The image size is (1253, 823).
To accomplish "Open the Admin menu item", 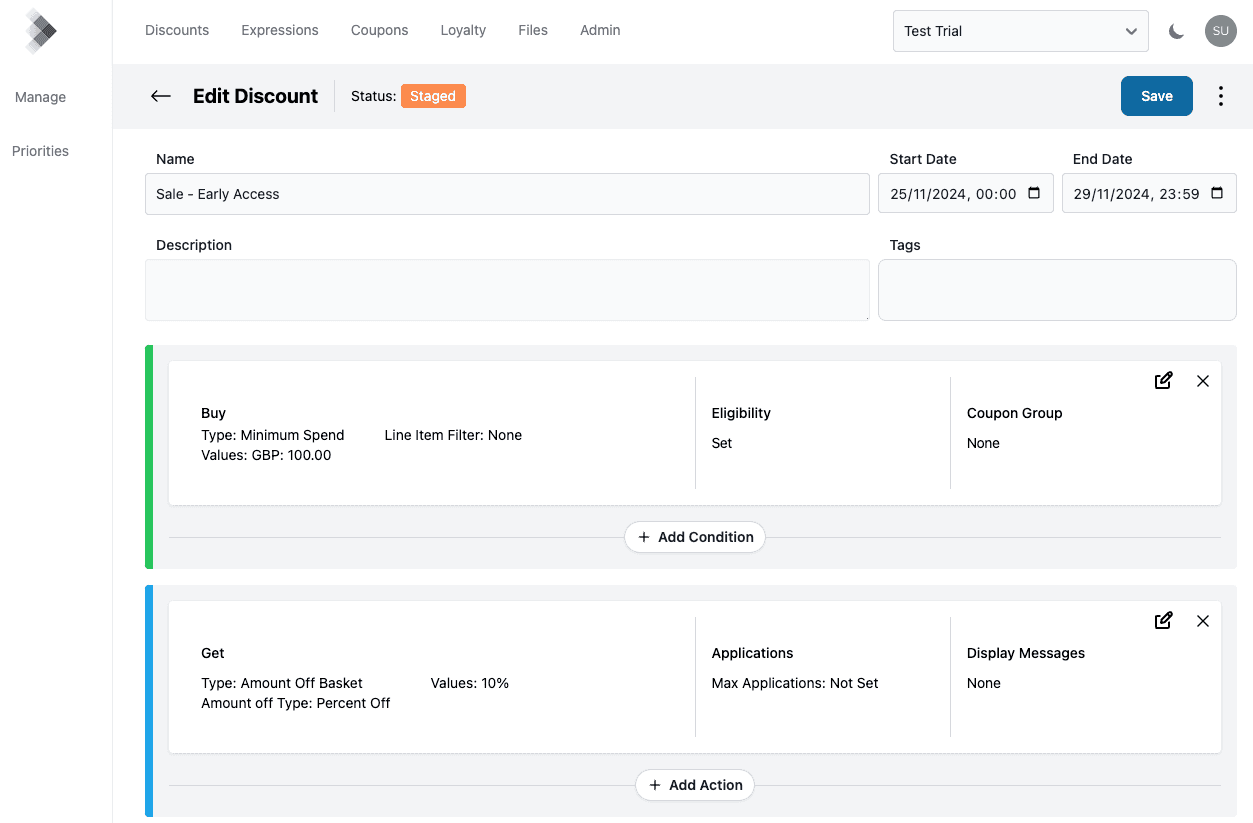I will 599,30.
